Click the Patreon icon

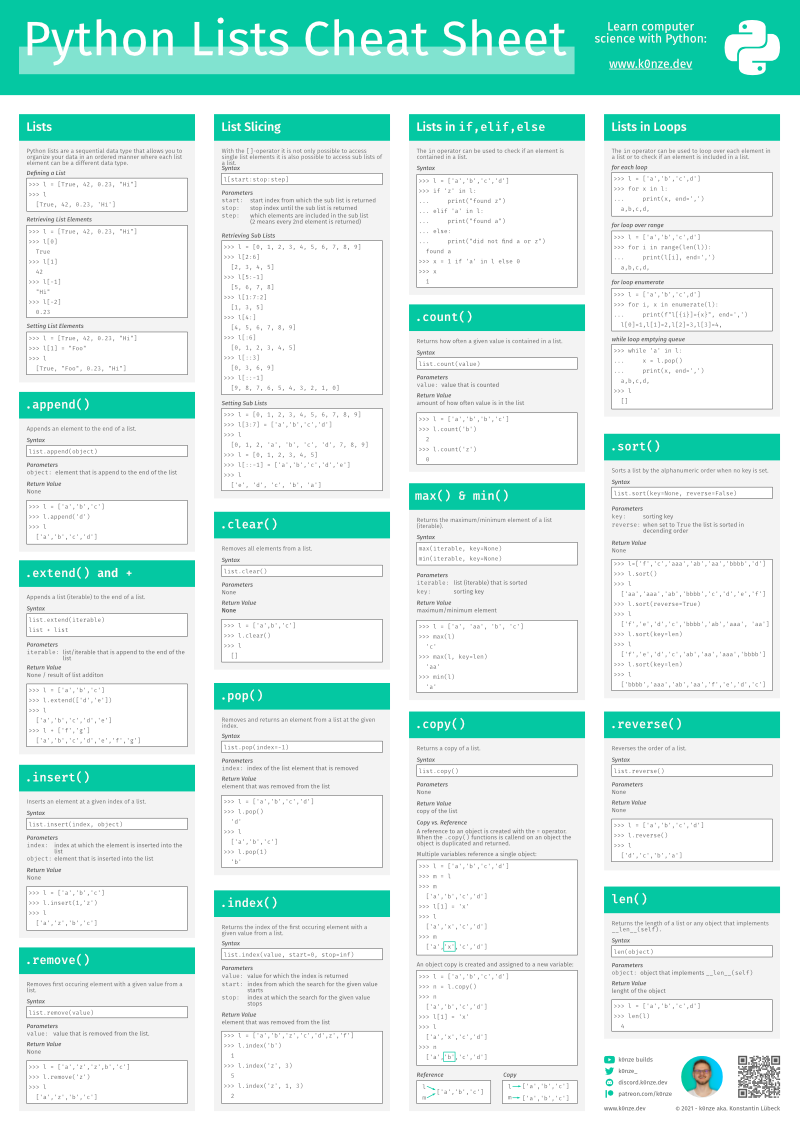(608, 1092)
